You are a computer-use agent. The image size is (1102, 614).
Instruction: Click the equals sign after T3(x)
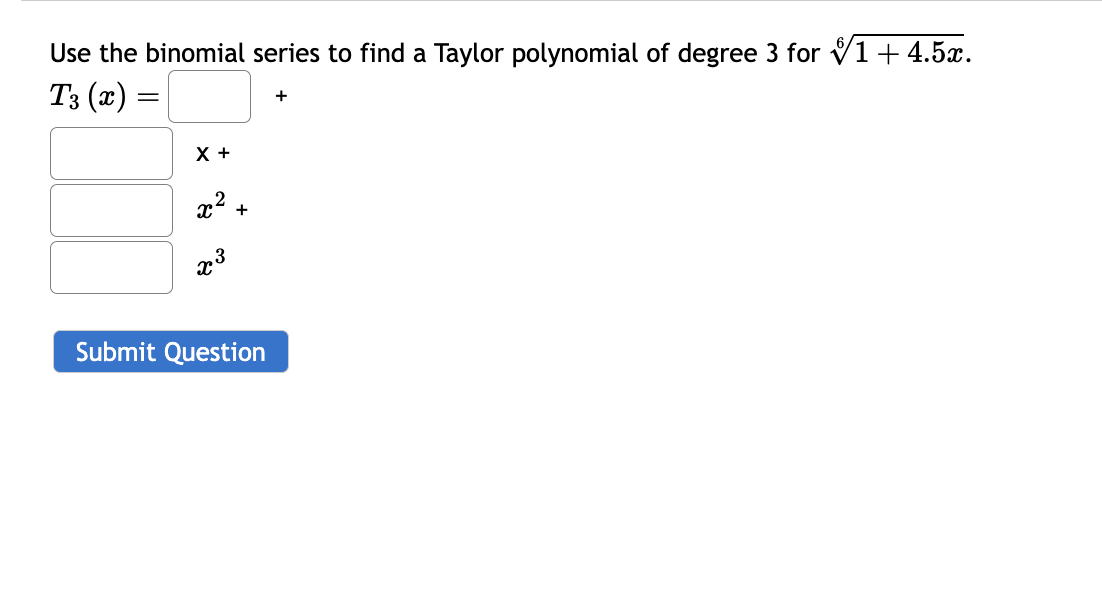click(x=143, y=96)
